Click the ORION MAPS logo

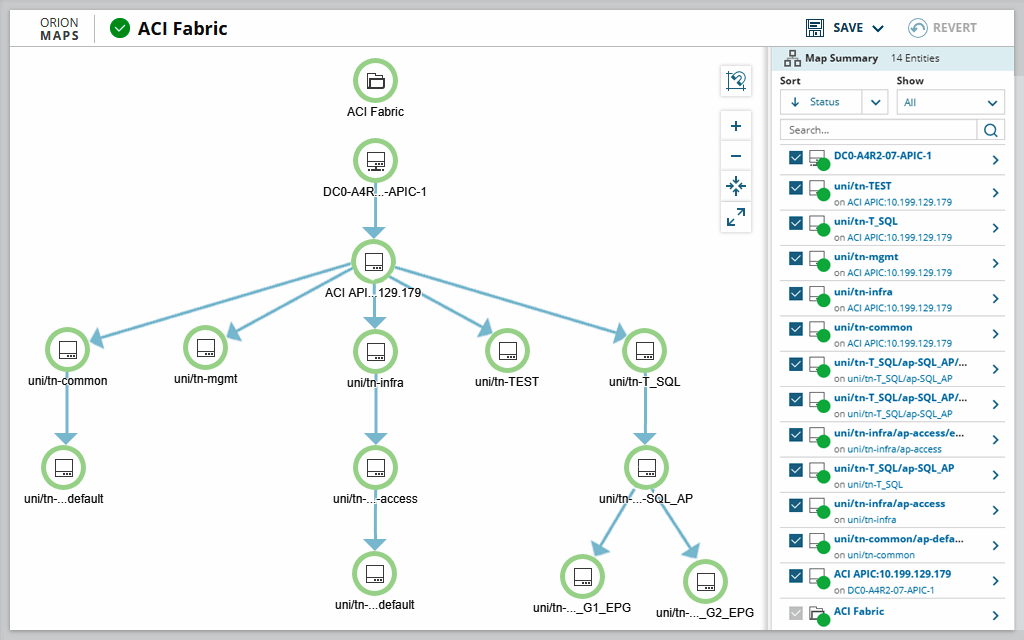tap(59, 28)
